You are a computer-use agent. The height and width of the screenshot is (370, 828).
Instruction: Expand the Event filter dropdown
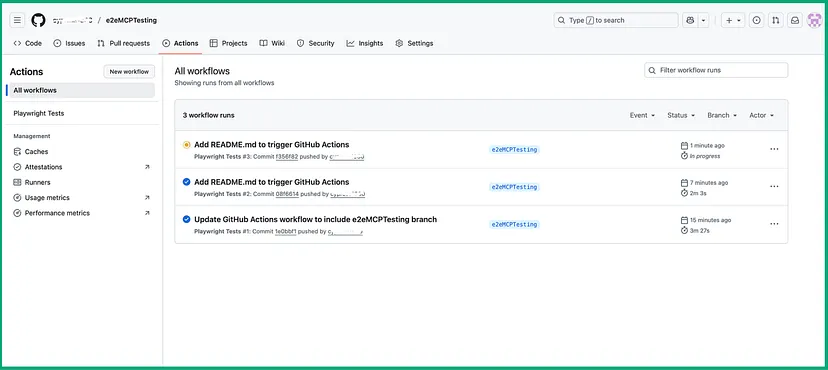click(x=642, y=115)
